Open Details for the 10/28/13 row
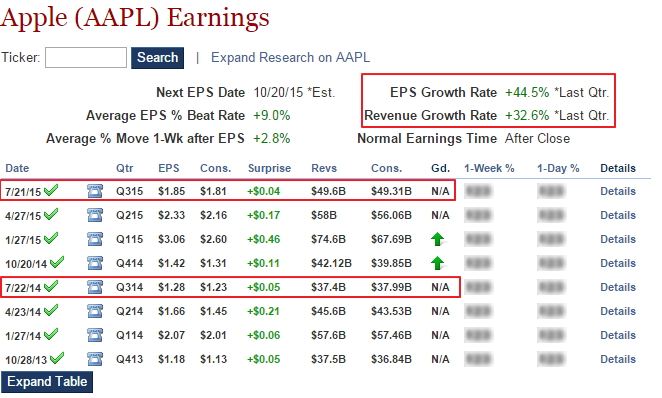The height and width of the screenshot is (398, 662). pyautogui.click(x=618, y=359)
